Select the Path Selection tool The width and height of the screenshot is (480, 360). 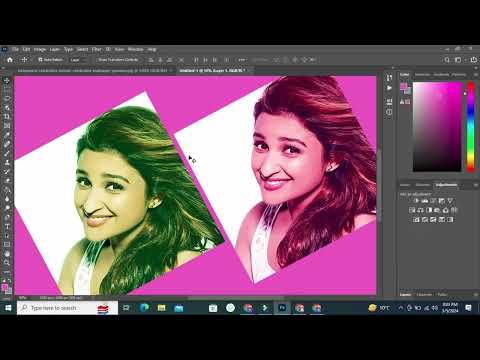click(7, 235)
